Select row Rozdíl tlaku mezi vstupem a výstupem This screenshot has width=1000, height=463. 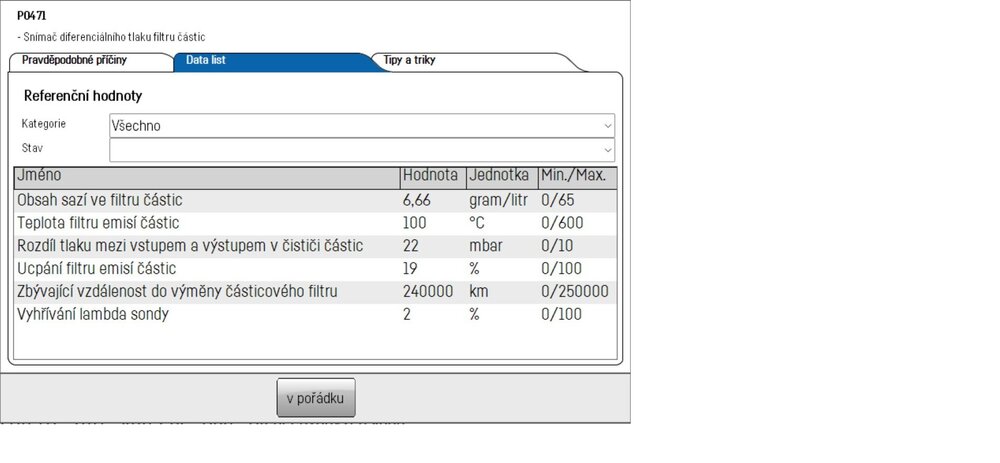click(x=316, y=246)
